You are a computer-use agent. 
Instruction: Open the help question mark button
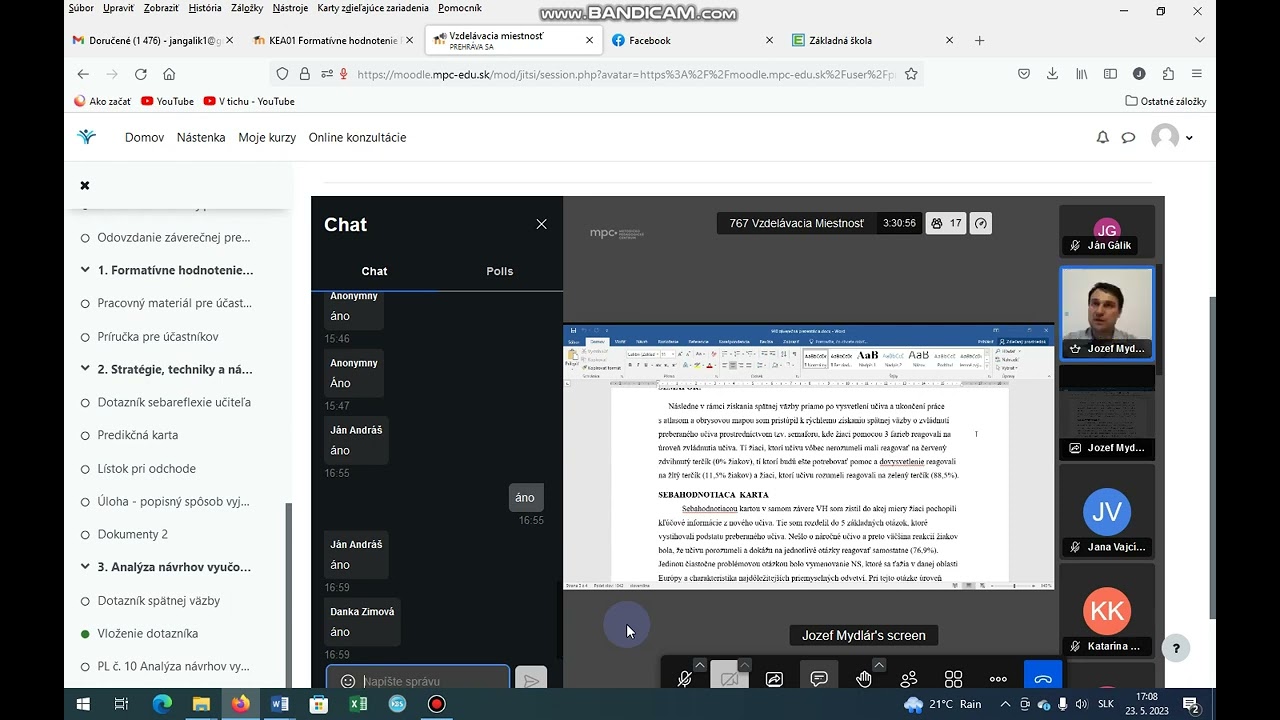pyautogui.click(x=1176, y=647)
